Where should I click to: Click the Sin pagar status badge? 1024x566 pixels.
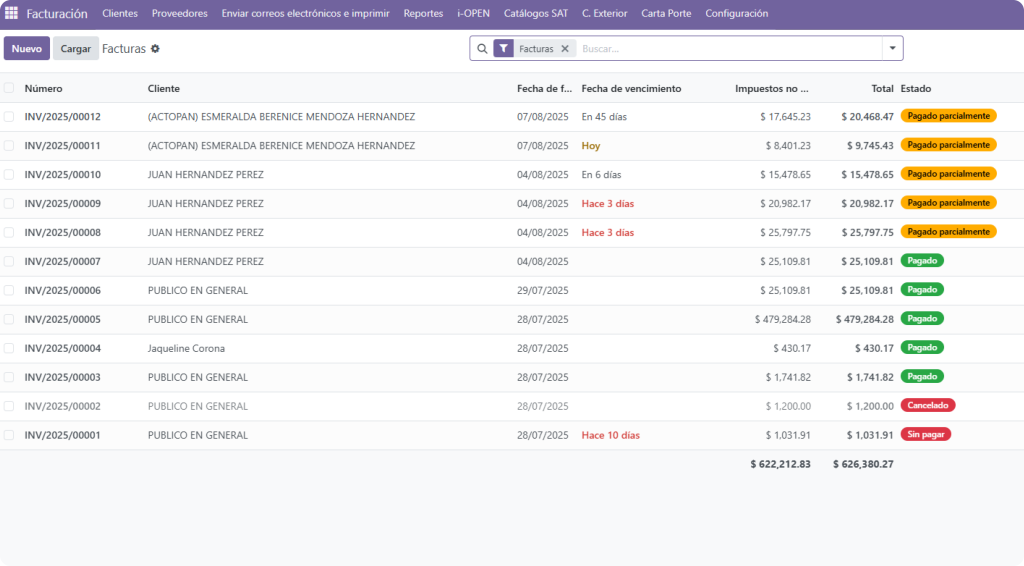point(925,435)
